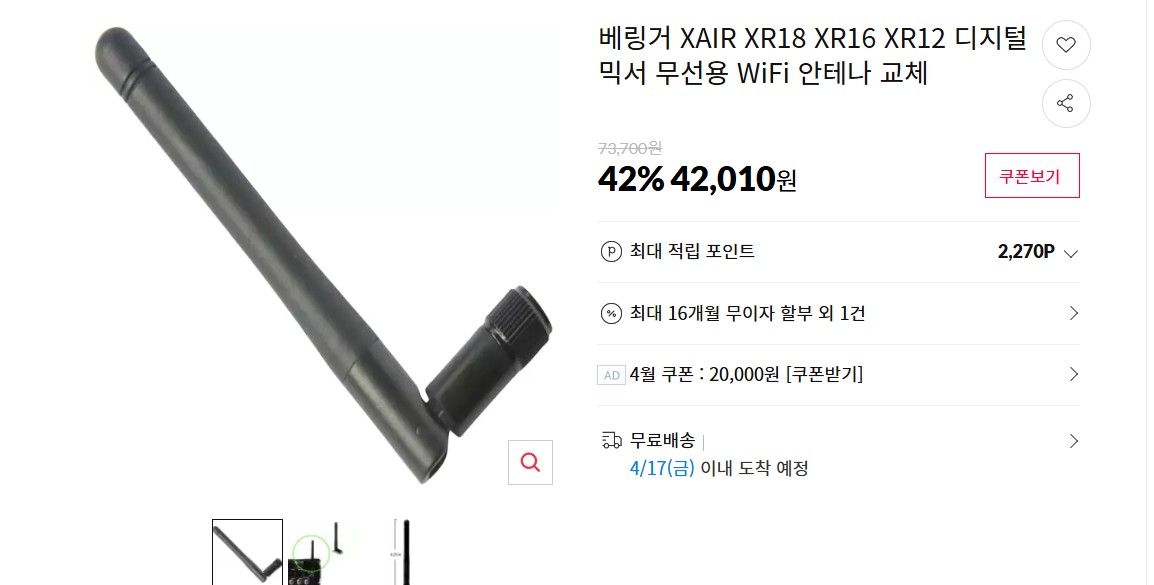Add product to wishlist with heart icon

pyautogui.click(x=1066, y=45)
